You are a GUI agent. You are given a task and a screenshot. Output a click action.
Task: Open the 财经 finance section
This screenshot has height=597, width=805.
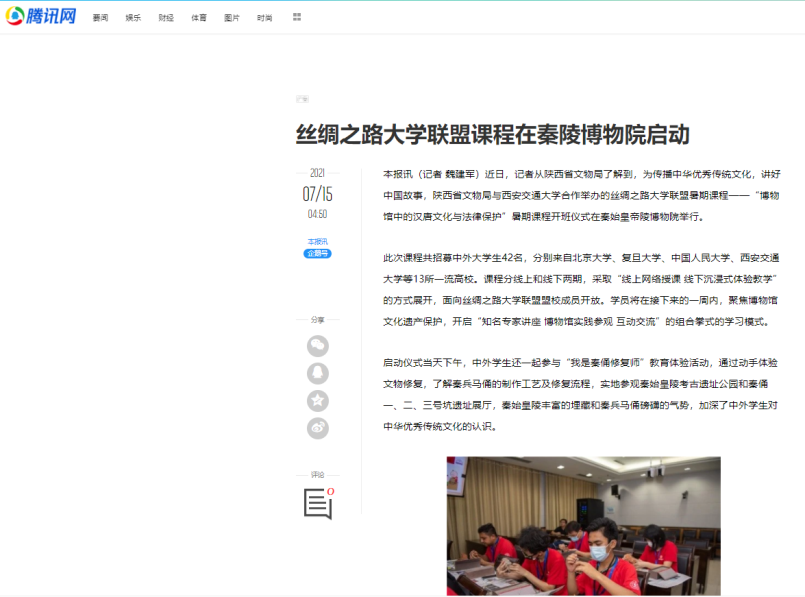tap(166, 18)
